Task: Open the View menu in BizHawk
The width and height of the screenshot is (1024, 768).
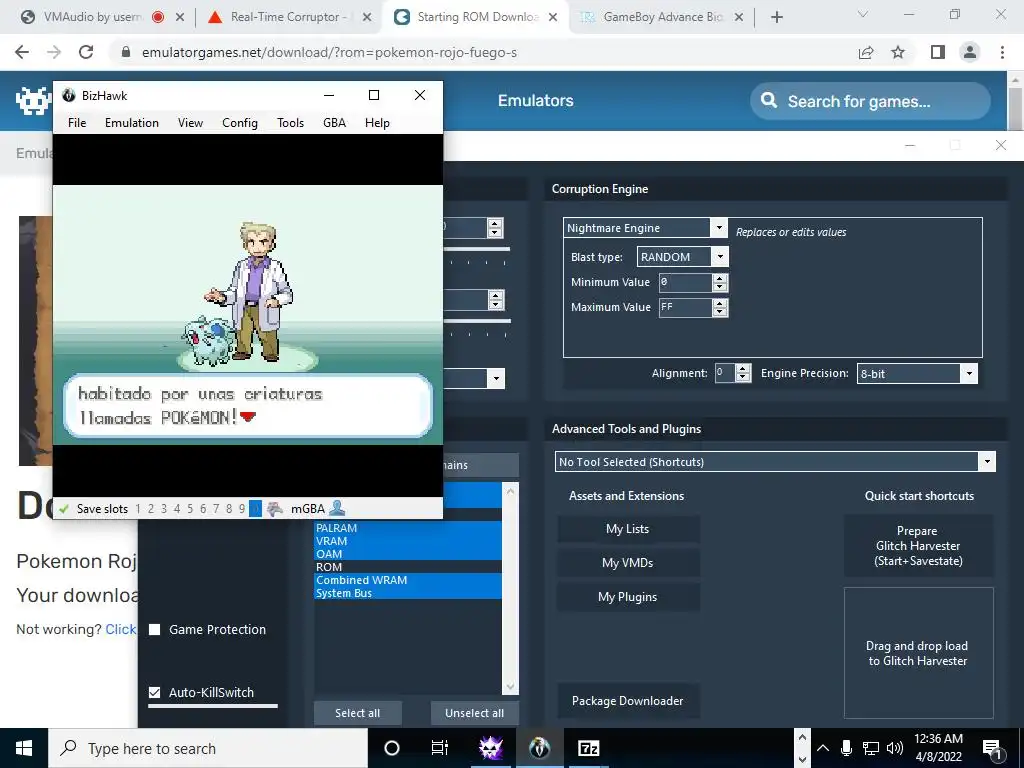Action: point(190,123)
